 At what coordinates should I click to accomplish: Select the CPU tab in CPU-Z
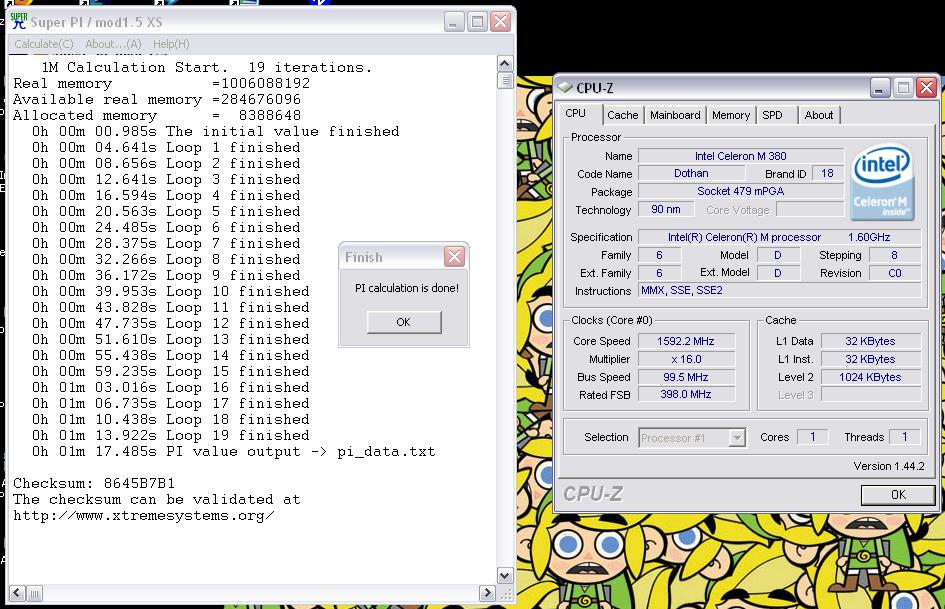(576, 113)
